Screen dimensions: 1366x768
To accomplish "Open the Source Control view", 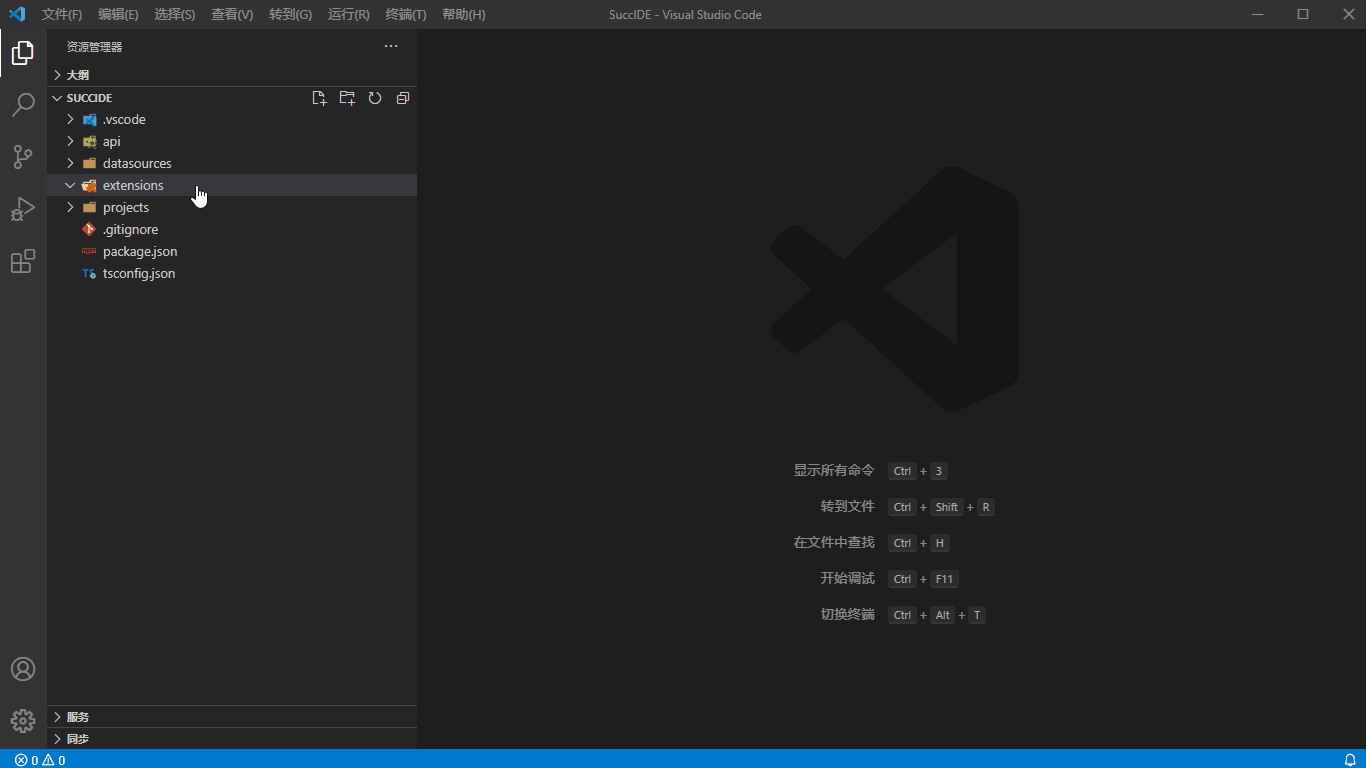I will tap(23, 157).
